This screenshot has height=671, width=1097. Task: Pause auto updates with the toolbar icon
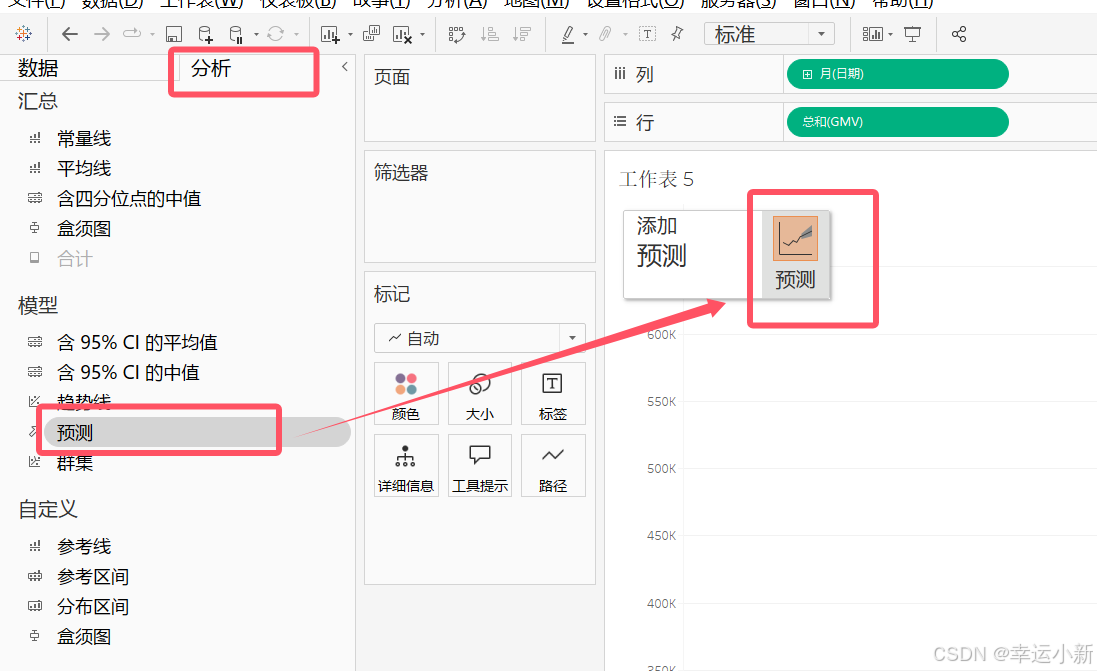point(236,34)
